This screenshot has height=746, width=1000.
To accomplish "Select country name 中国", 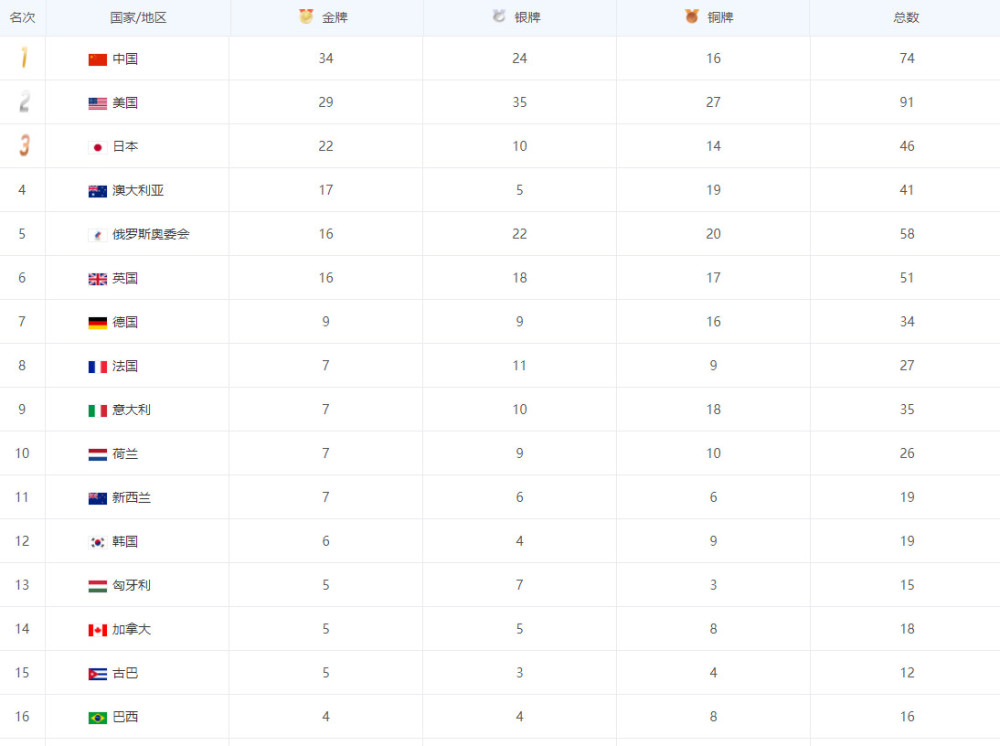I will pyautogui.click(x=125, y=59).
